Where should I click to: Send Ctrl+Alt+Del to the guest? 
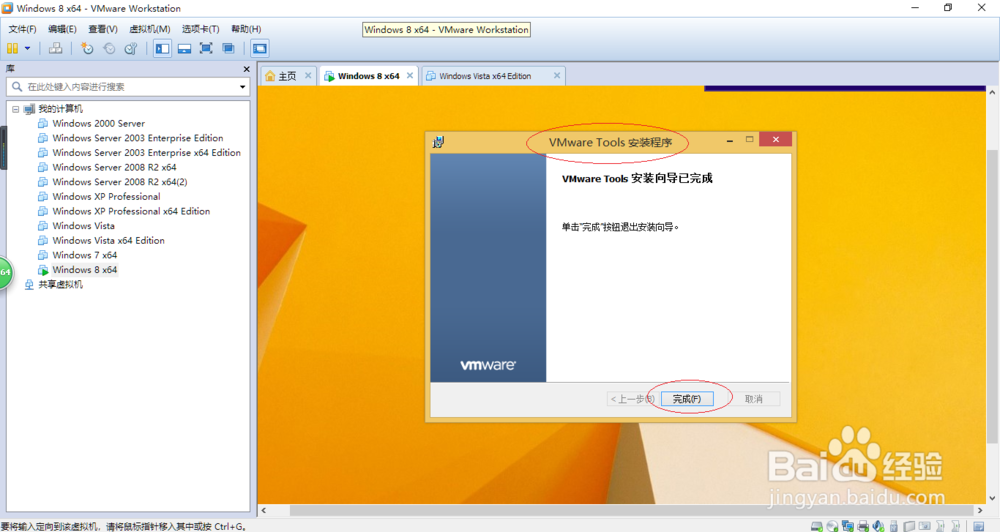[55, 48]
